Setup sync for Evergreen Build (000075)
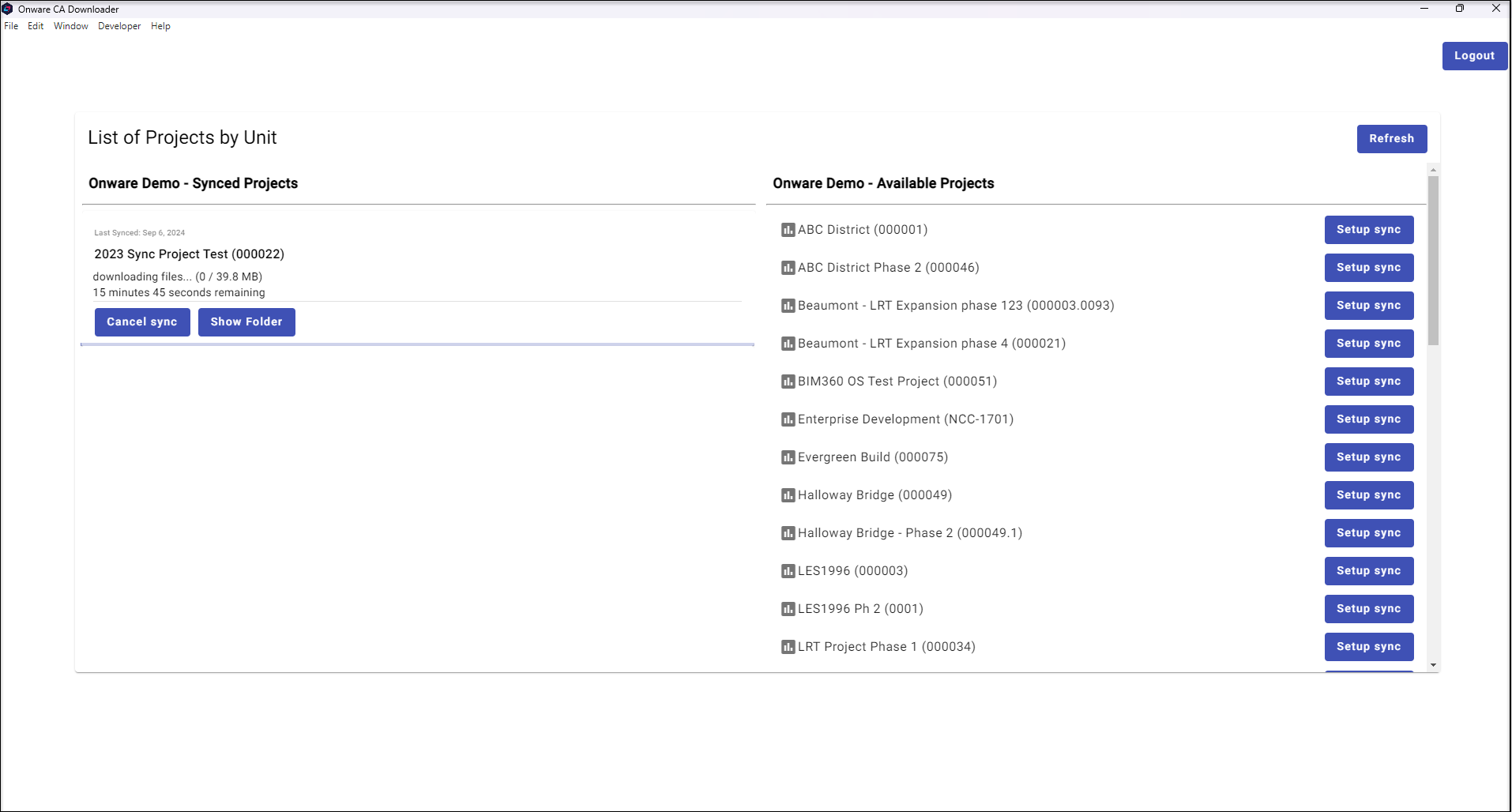 tap(1368, 457)
